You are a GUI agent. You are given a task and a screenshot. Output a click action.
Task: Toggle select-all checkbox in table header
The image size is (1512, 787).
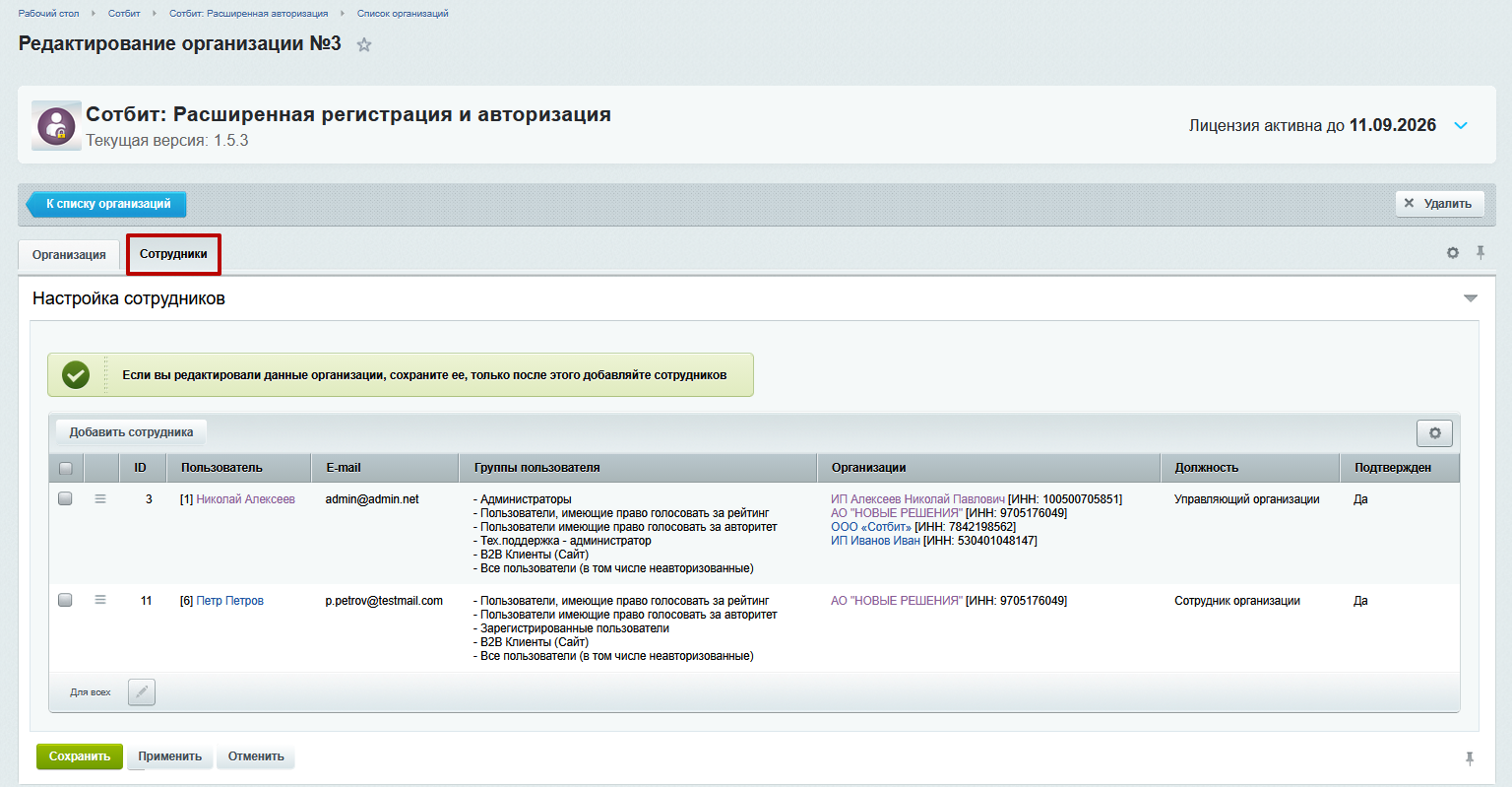click(66, 468)
